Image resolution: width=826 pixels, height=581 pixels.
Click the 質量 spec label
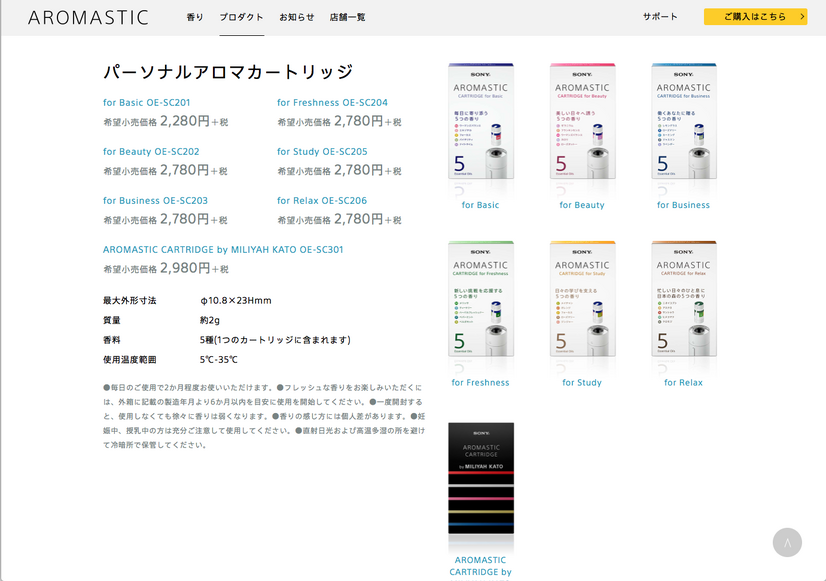[x=112, y=320]
